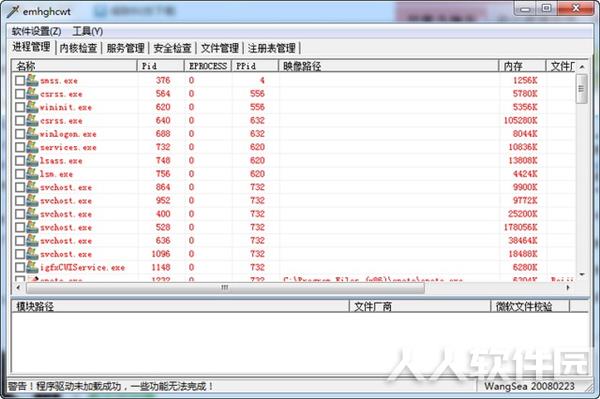Image resolution: width=600 pixels, height=399 pixels.
Task: Switch to the 内核检查 tab
Action: 78,48
